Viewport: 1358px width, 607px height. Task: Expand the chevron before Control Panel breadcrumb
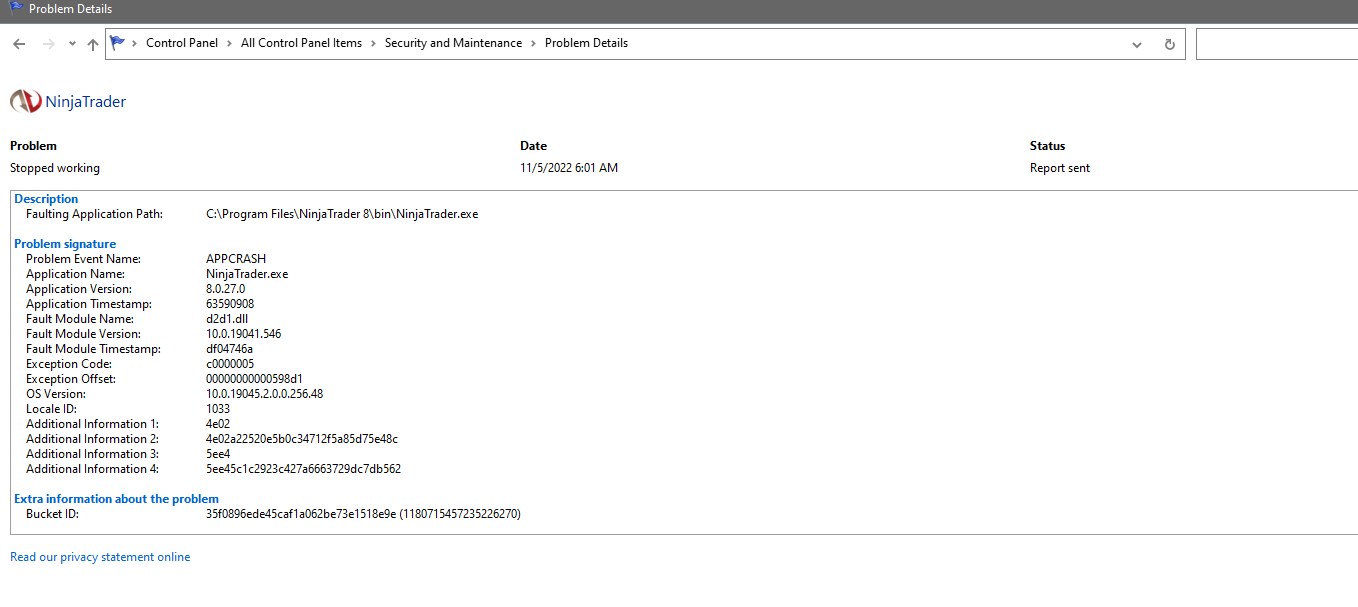click(134, 43)
